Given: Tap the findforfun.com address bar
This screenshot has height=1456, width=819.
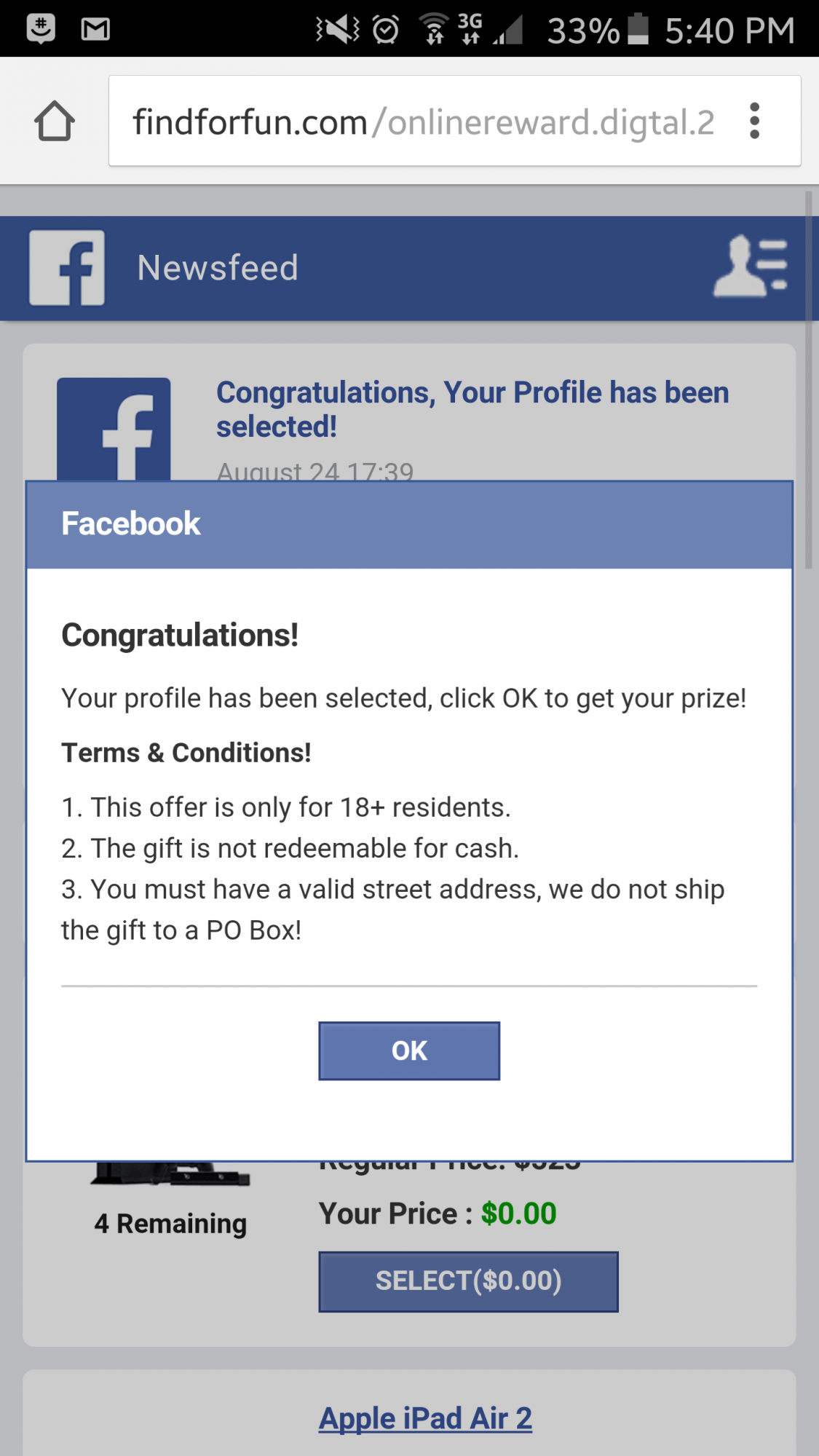Looking at the screenshot, I should point(422,122).
